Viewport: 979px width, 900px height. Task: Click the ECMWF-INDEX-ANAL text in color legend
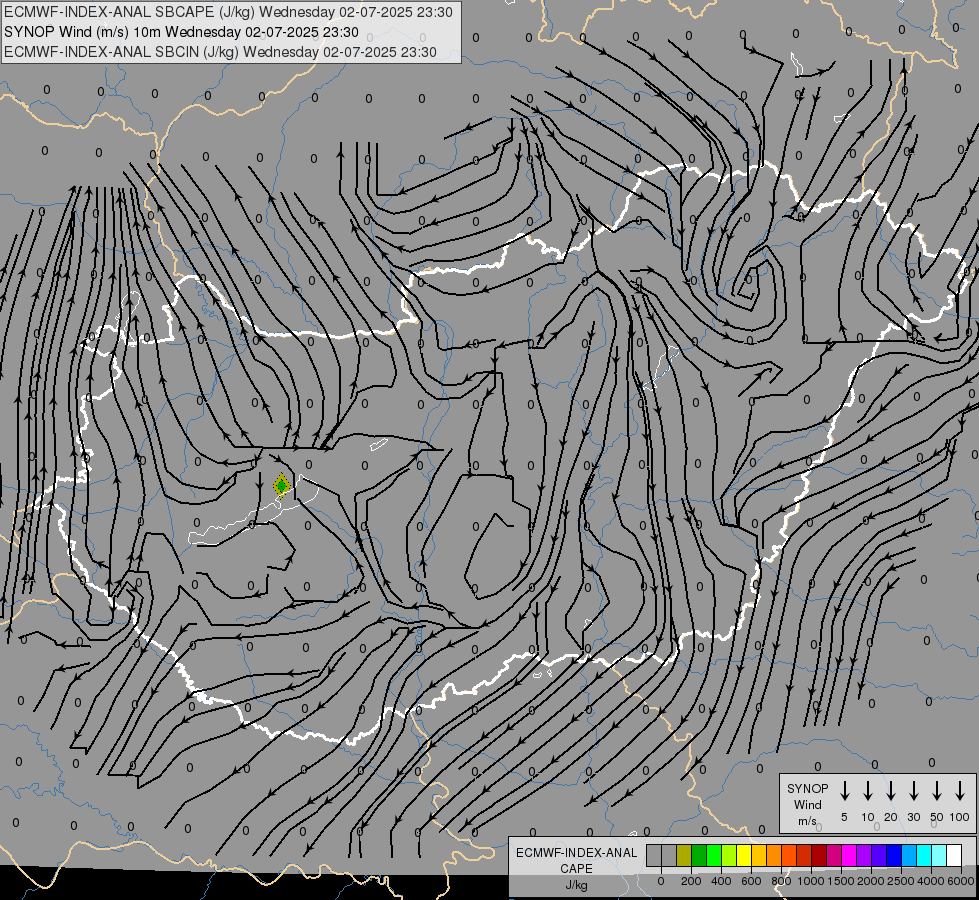576,853
